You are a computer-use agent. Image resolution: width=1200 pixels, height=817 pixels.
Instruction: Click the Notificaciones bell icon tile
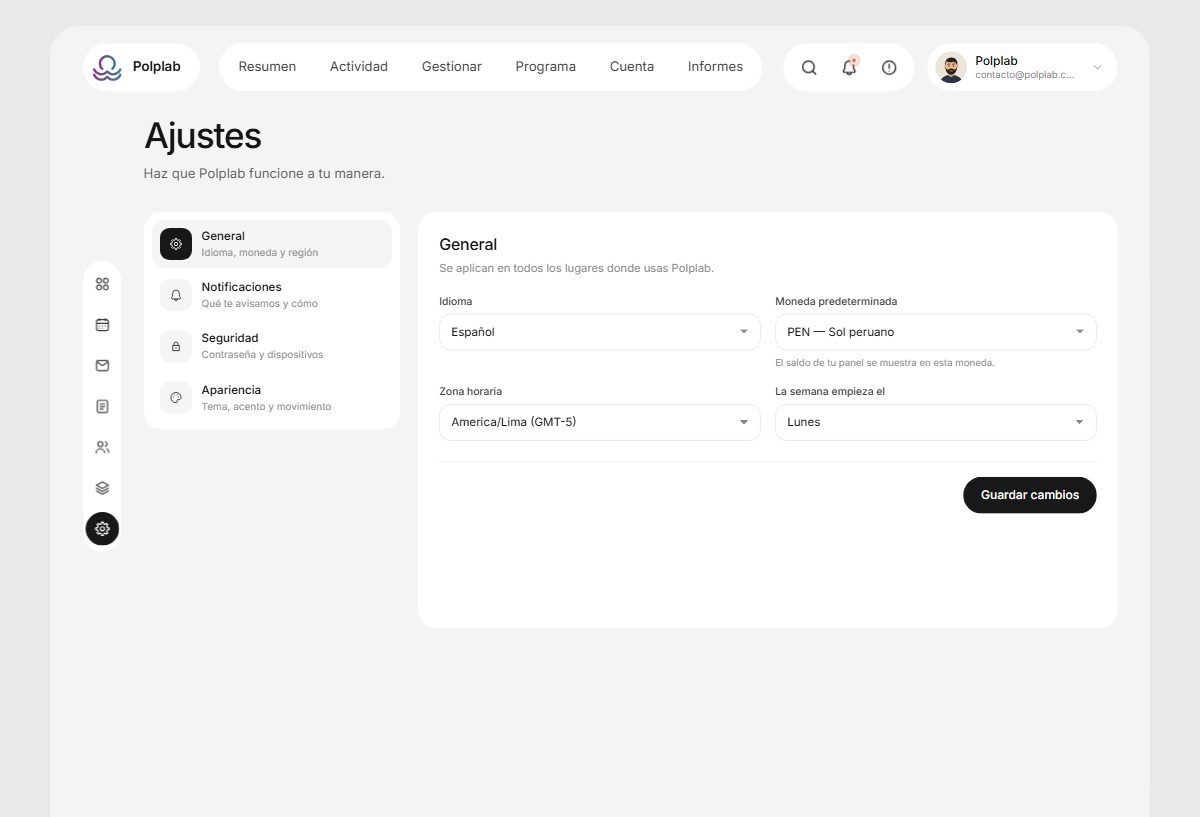pos(176,295)
